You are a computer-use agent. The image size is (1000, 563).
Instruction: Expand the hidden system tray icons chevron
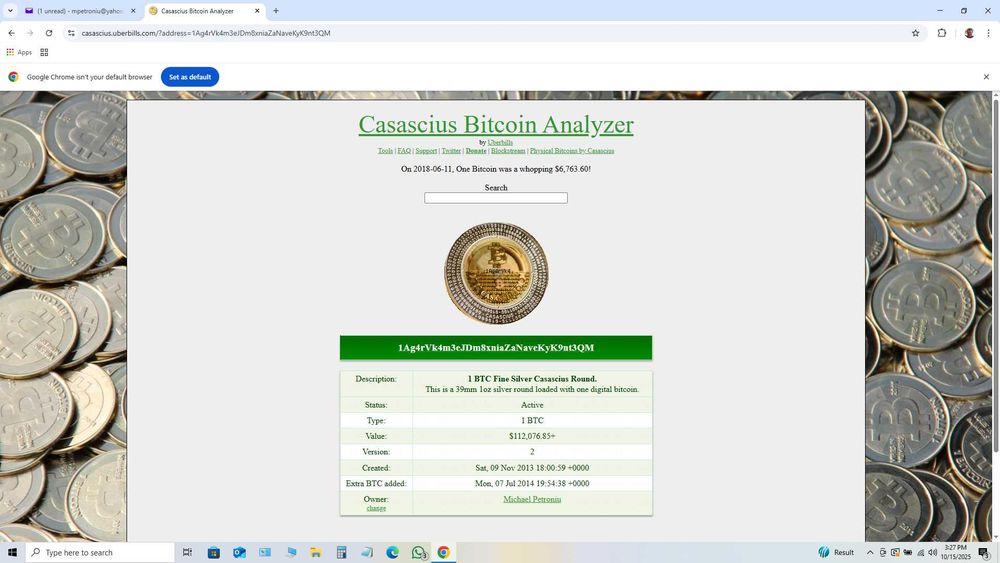click(x=870, y=552)
